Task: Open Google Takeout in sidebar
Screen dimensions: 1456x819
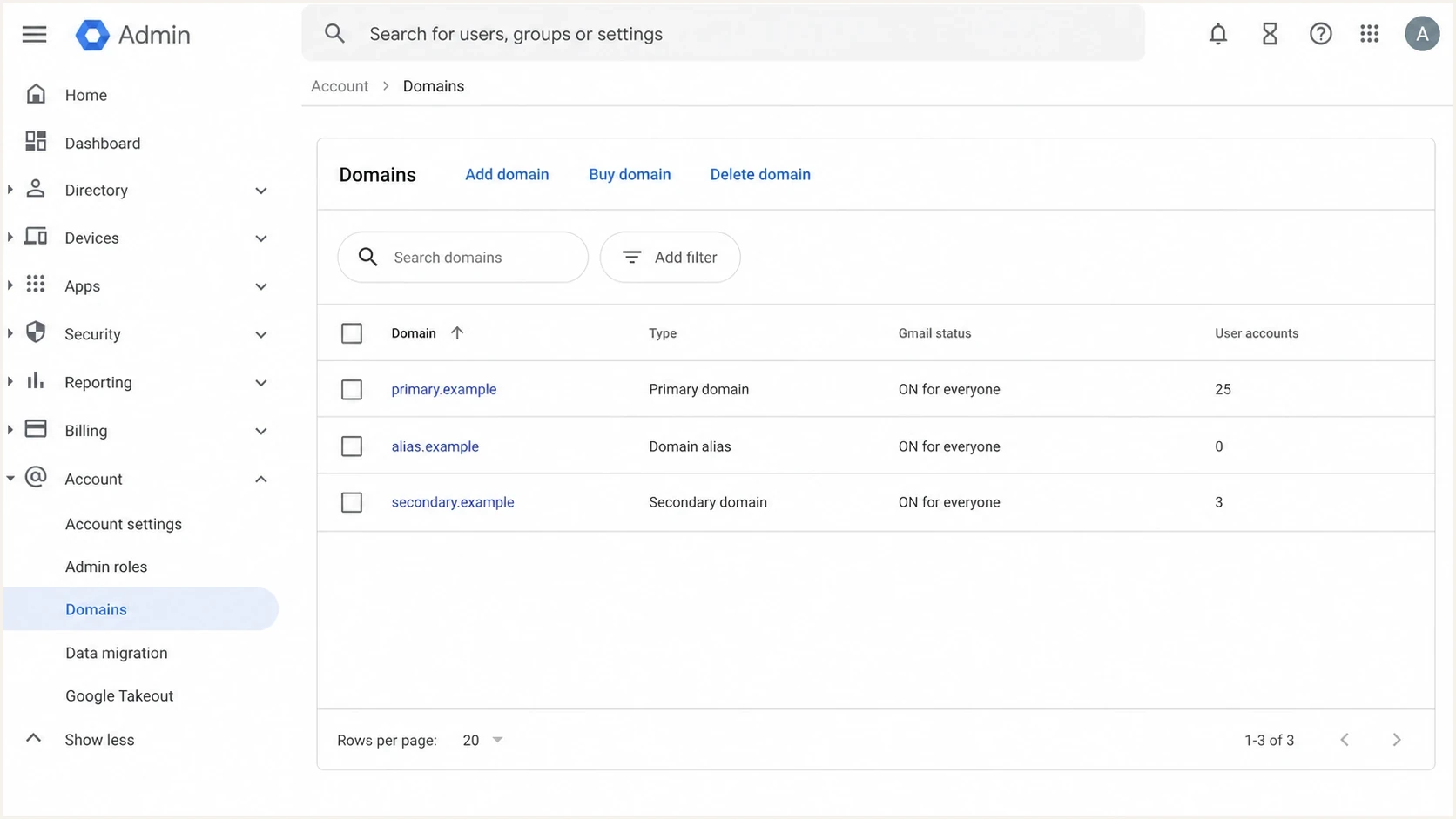Action: tap(119, 695)
